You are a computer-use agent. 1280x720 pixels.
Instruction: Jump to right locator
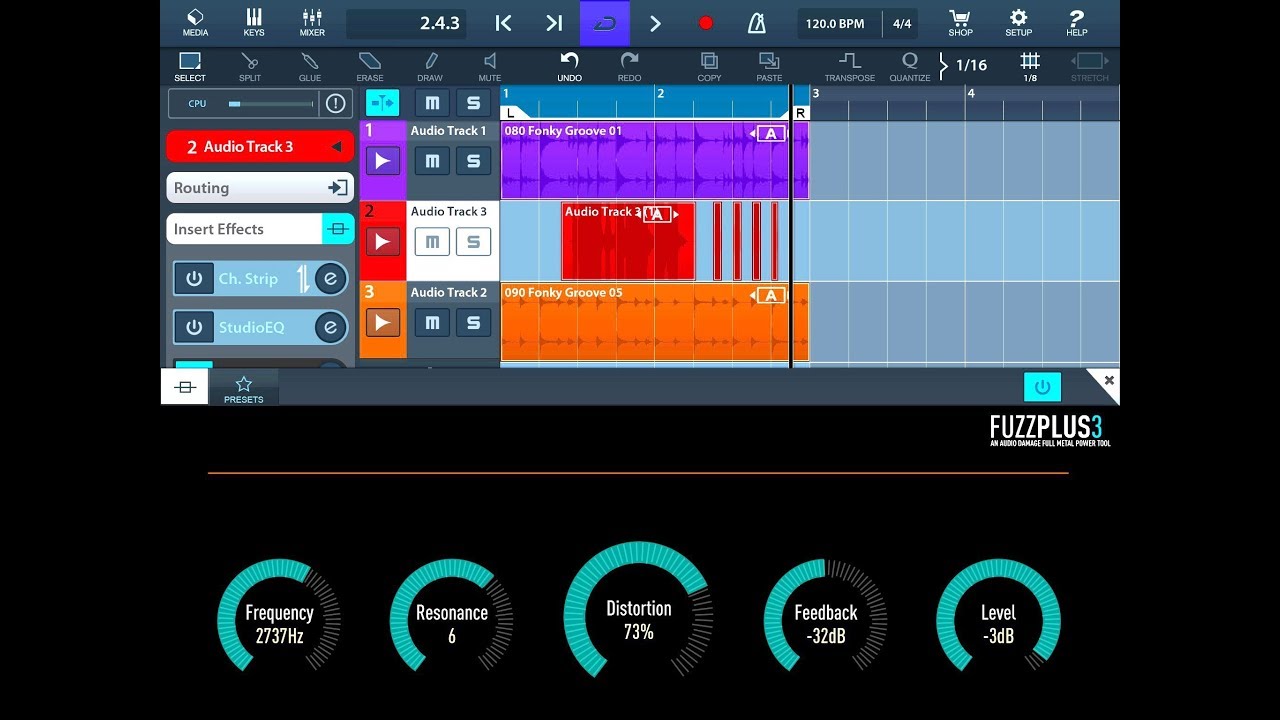pos(554,23)
